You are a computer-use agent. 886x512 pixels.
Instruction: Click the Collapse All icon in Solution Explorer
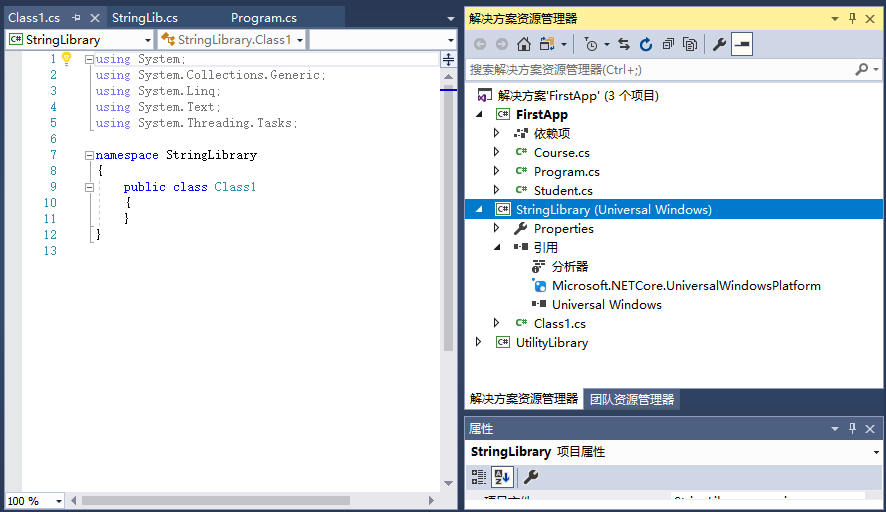[668, 44]
